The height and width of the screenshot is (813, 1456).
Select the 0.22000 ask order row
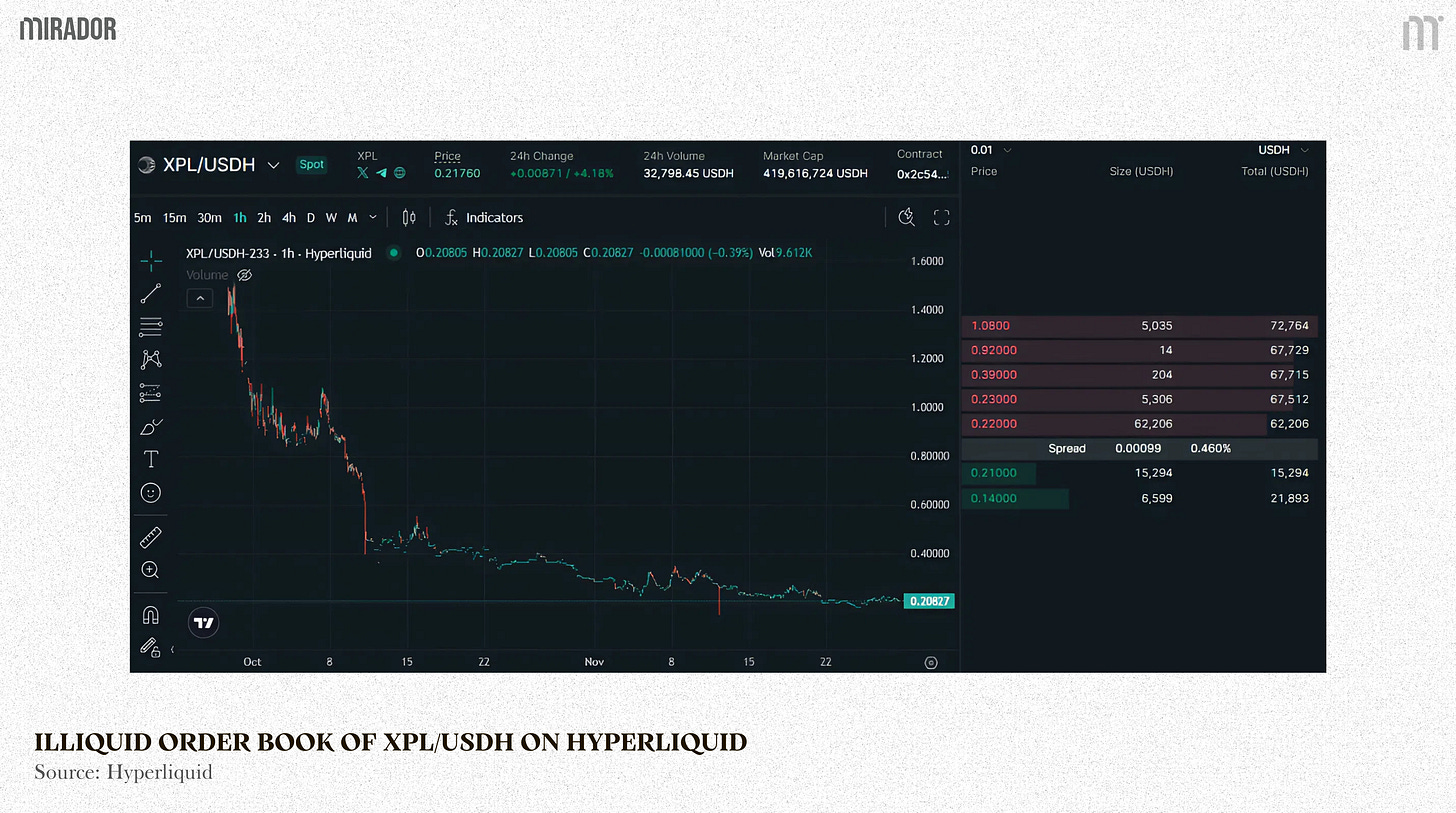[x=1140, y=424]
